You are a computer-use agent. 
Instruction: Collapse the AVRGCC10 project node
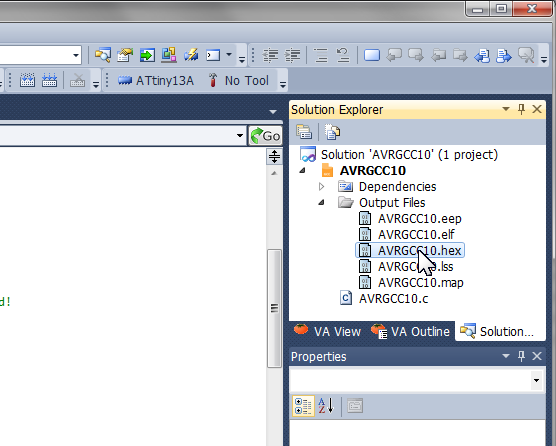(302, 171)
